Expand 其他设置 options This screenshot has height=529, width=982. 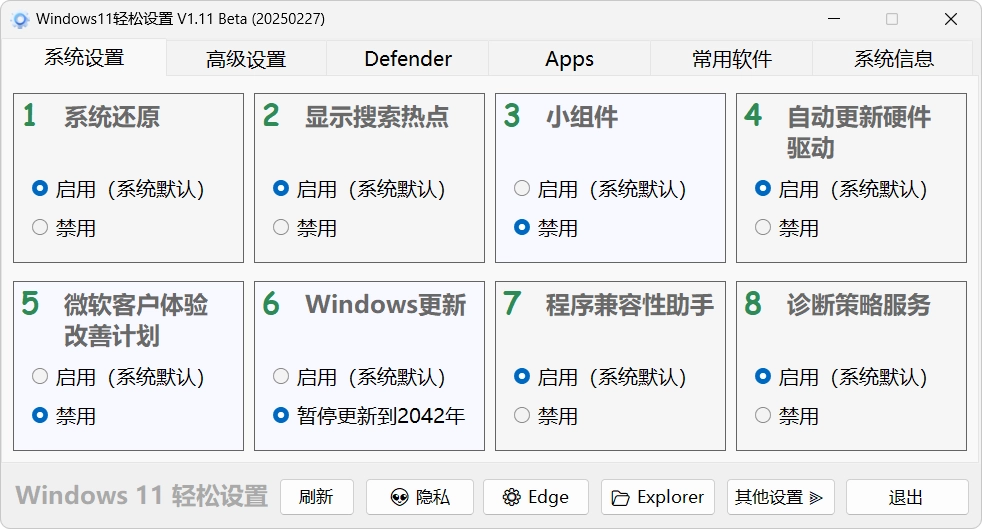coord(780,497)
